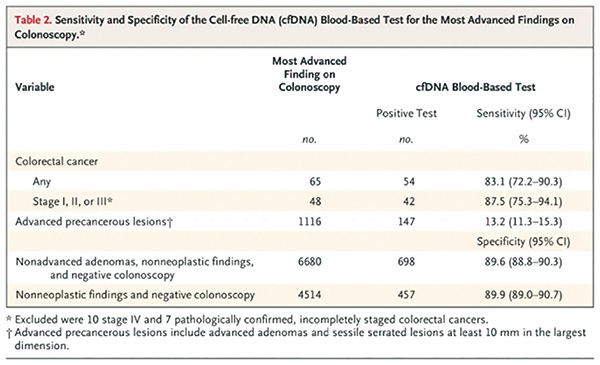The width and height of the screenshot is (600, 365).
Task: Click the Any row label
Action: pyautogui.click(x=42, y=181)
